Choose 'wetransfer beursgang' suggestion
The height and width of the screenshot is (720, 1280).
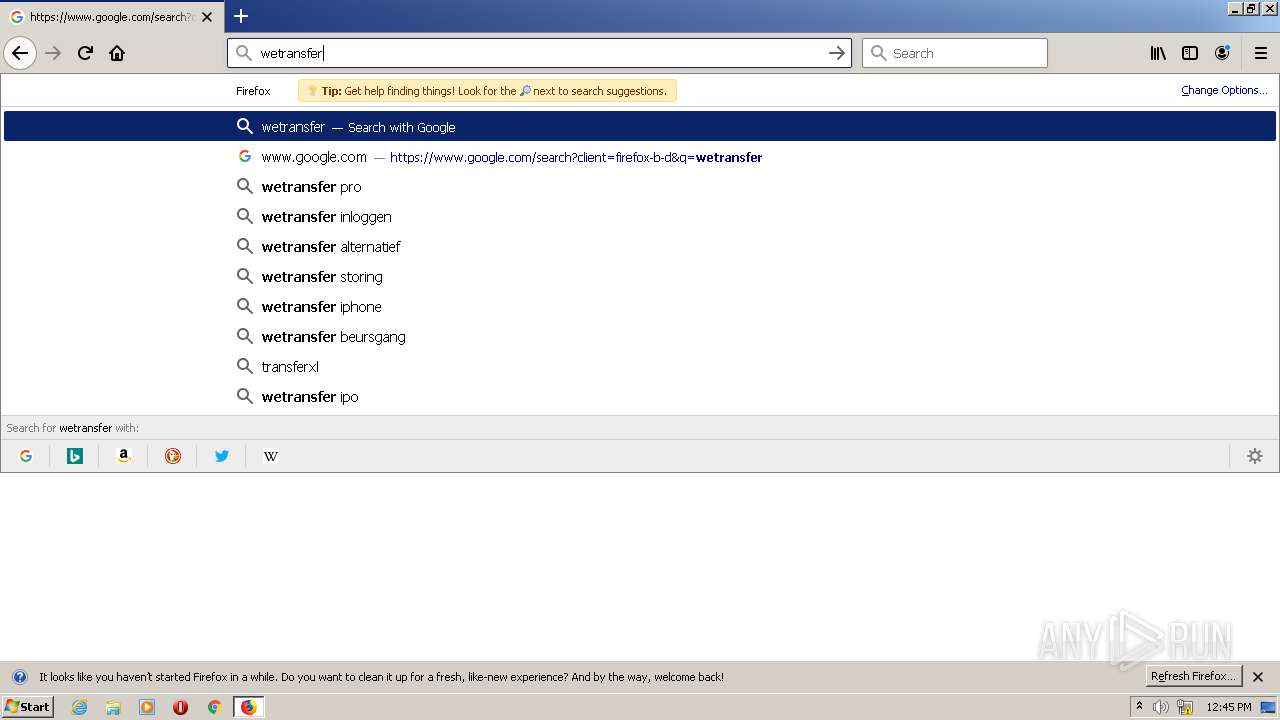[640, 337]
